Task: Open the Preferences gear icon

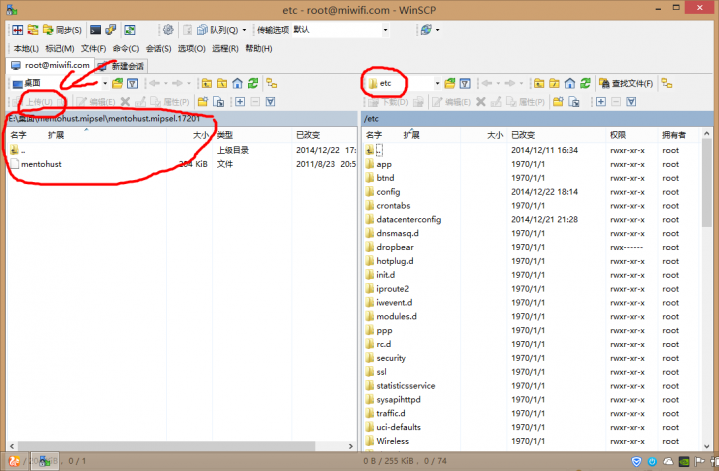Action: [x=168, y=30]
